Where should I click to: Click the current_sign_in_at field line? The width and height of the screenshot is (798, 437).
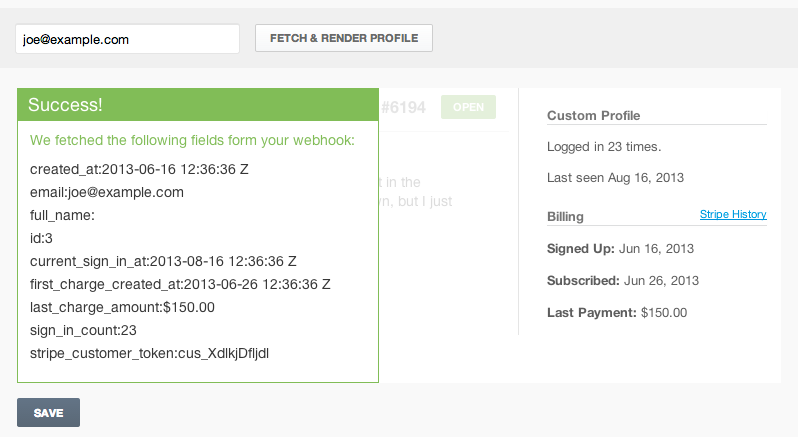(x=163, y=261)
